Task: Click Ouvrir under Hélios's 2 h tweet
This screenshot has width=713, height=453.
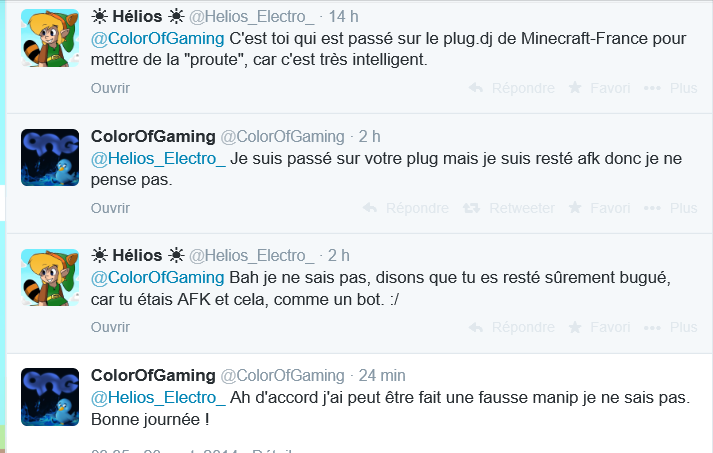Action: coord(111,327)
